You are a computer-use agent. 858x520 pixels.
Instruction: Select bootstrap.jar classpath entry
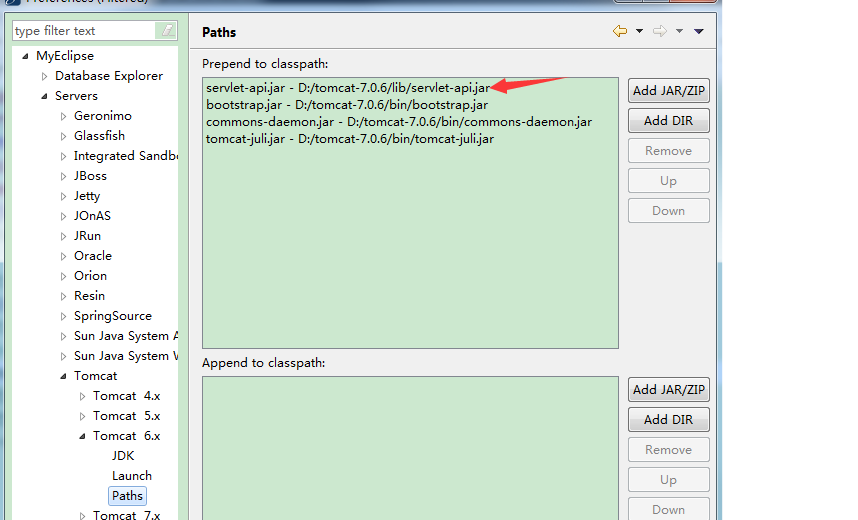(347, 105)
